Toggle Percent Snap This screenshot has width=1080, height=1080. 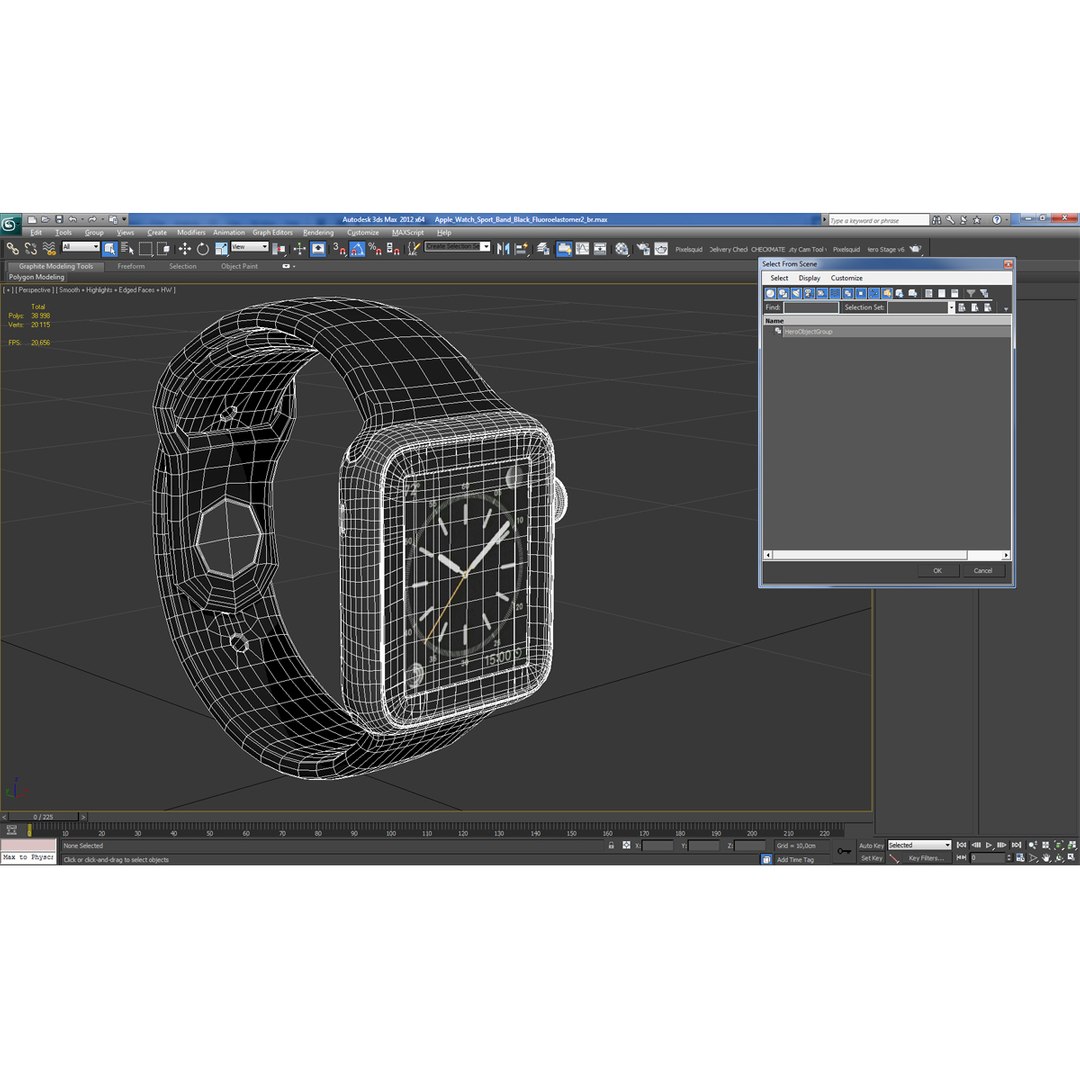pos(375,249)
